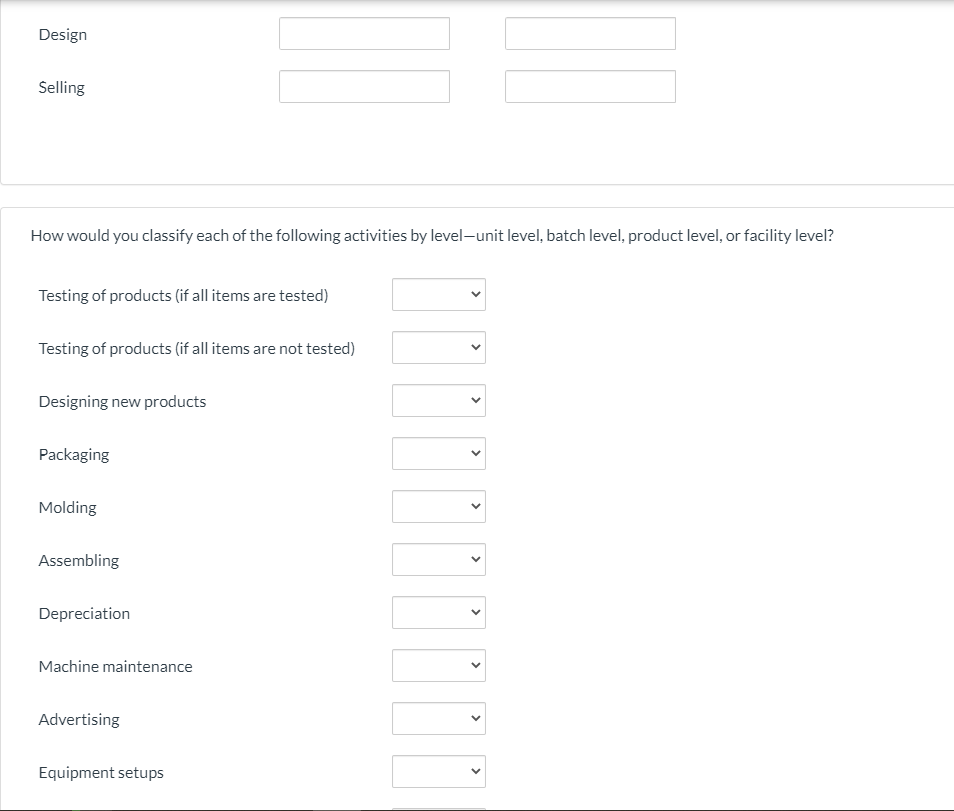954x811 pixels.
Task: Click the activity classification question text
Action: (432, 235)
